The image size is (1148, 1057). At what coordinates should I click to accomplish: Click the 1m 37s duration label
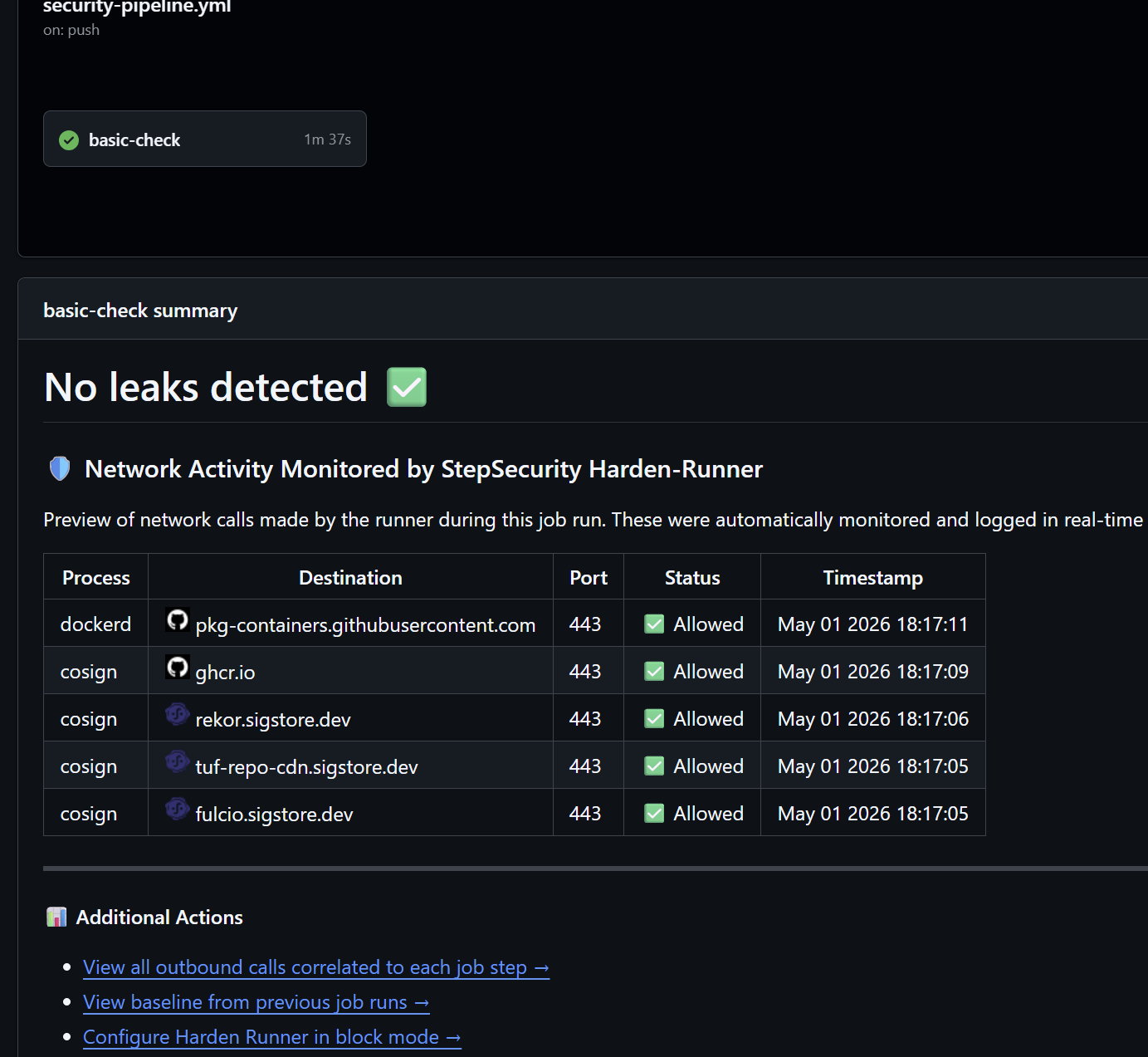click(327, 139)
